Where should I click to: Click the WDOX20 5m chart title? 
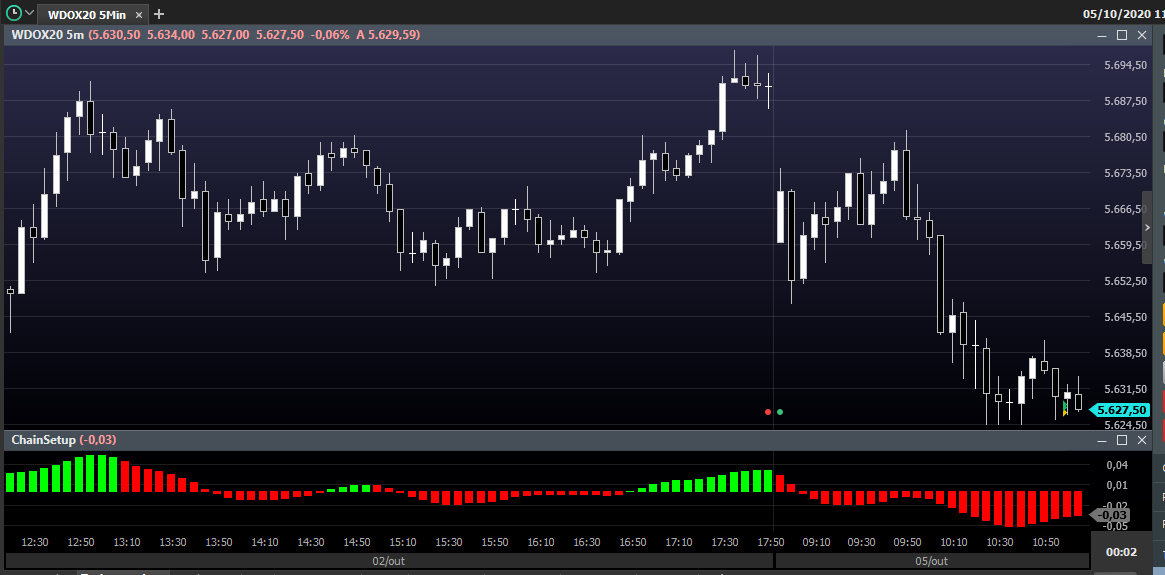pos(47,35)
